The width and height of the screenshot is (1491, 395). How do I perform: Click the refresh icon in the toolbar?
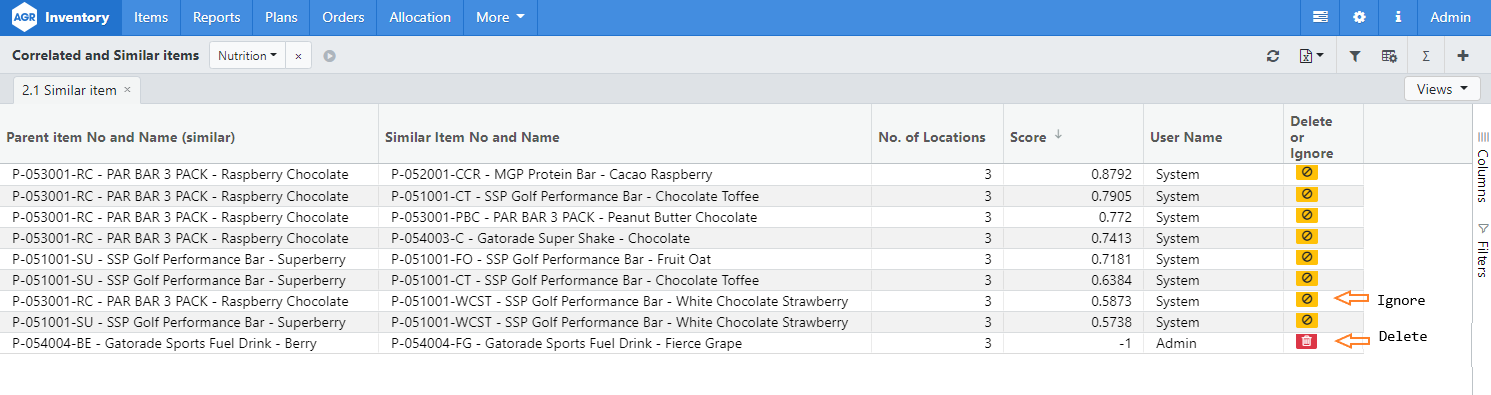click(x=1273, y=56)
